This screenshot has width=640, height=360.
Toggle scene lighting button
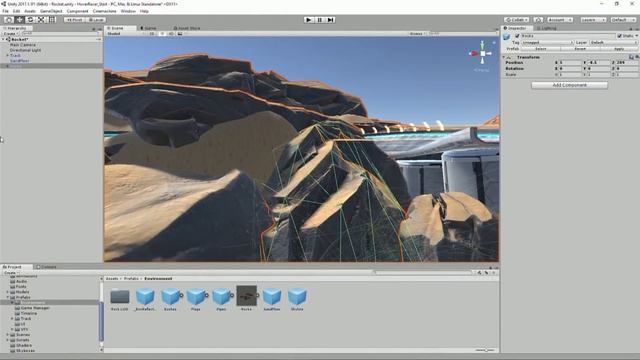pyautogui.click(x=162, y=33)
